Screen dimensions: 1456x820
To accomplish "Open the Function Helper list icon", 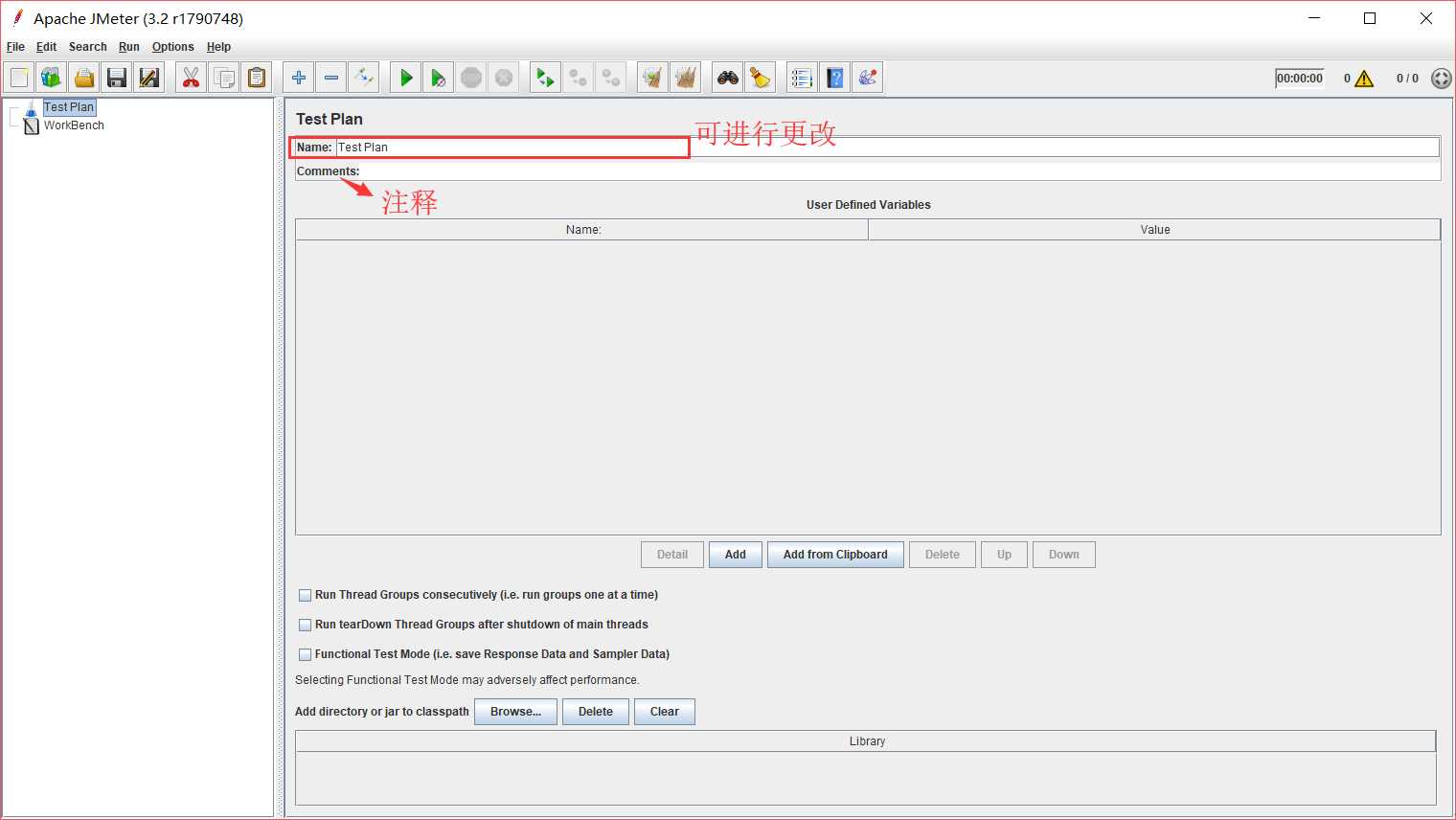I will pyautogui.click(x=803, y=78).
